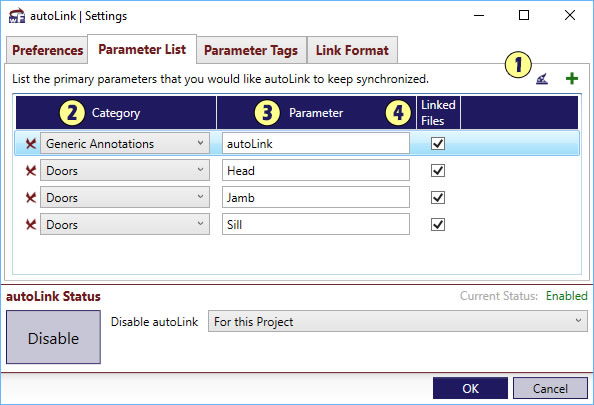594x405 pixels.
Task: Click the Cancel button
Action: pyautogui.click(x=550, y=388)
